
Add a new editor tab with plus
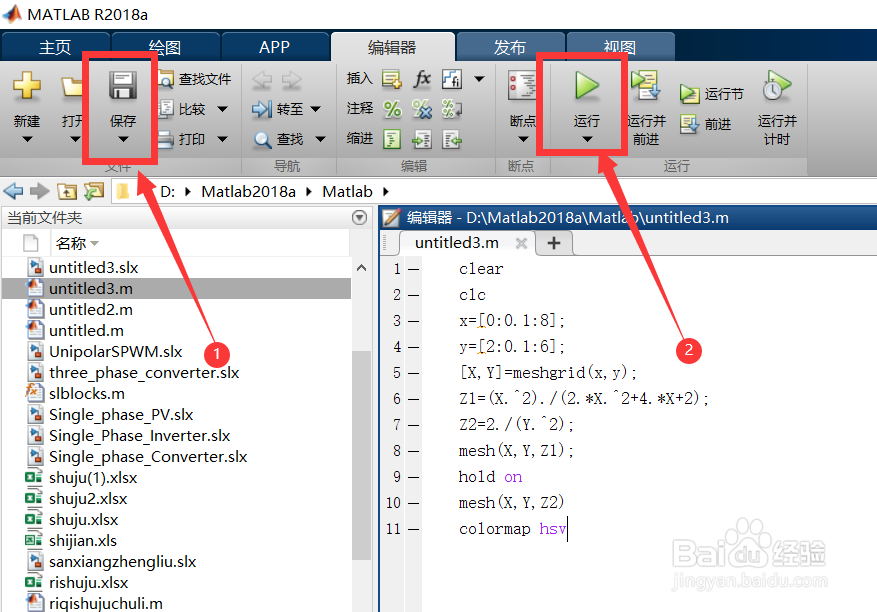[x=554, y=243]
